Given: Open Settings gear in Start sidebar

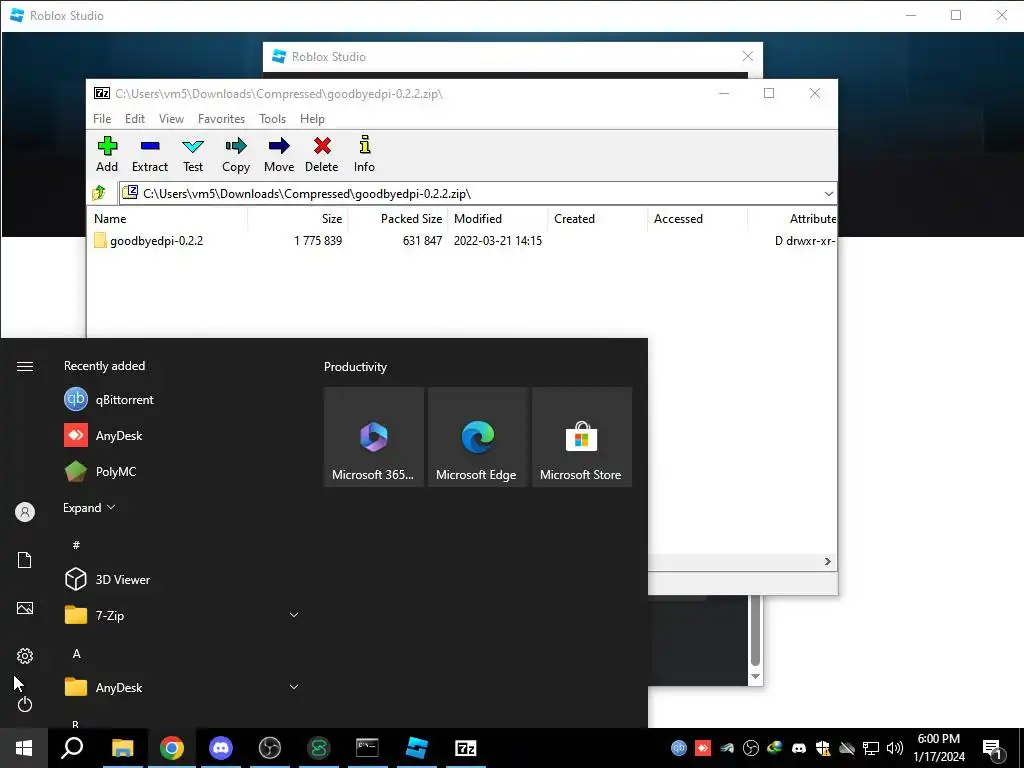Looking at the screenshot, I should coord(25,656).
